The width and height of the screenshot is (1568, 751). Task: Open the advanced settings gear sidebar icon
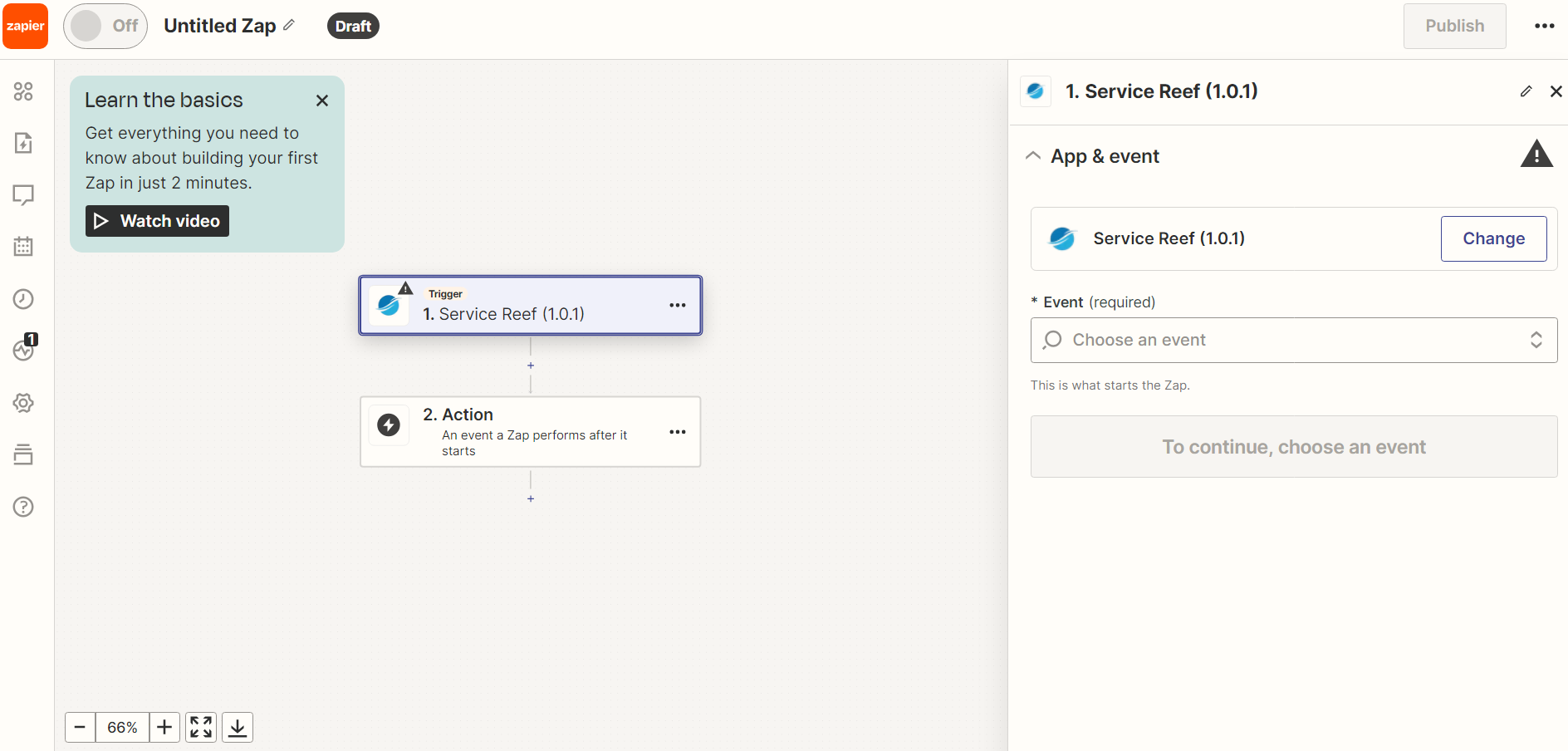[23, 403]
